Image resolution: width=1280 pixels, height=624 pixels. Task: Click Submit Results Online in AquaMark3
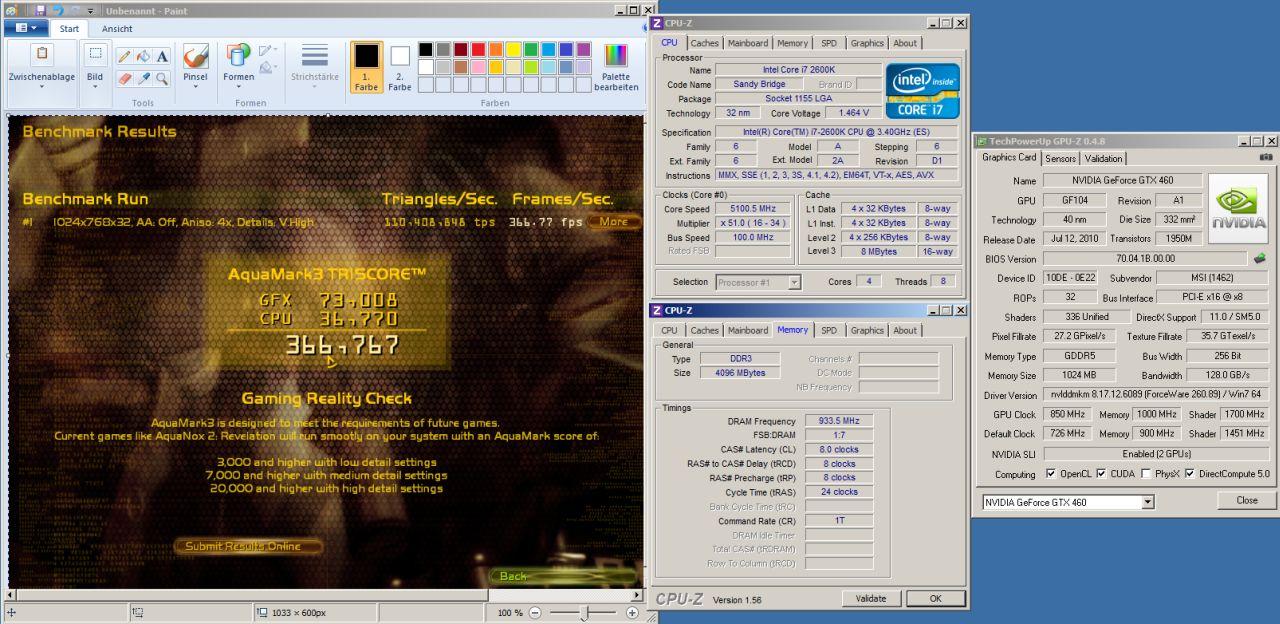[248, 546]
